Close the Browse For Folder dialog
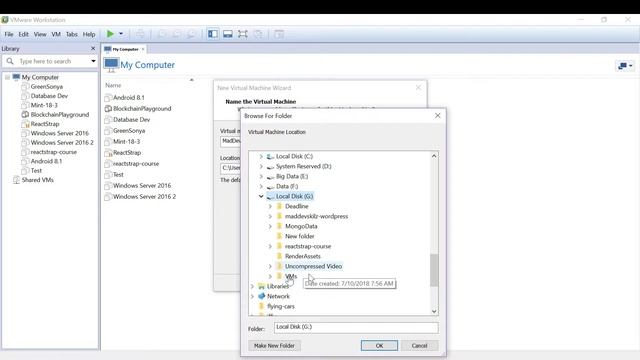This screenshot has width=640, height=360. [x=438, y=116]
